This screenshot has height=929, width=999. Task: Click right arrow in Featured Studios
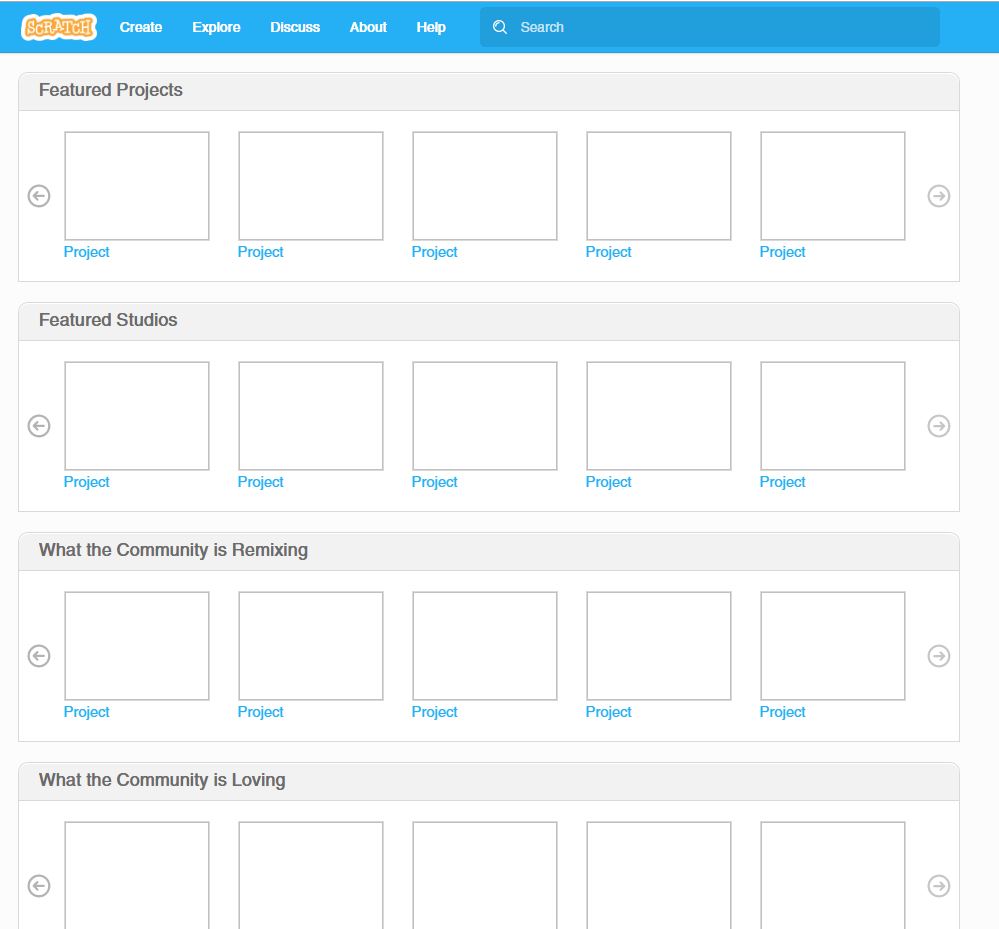tap(938, 426)
